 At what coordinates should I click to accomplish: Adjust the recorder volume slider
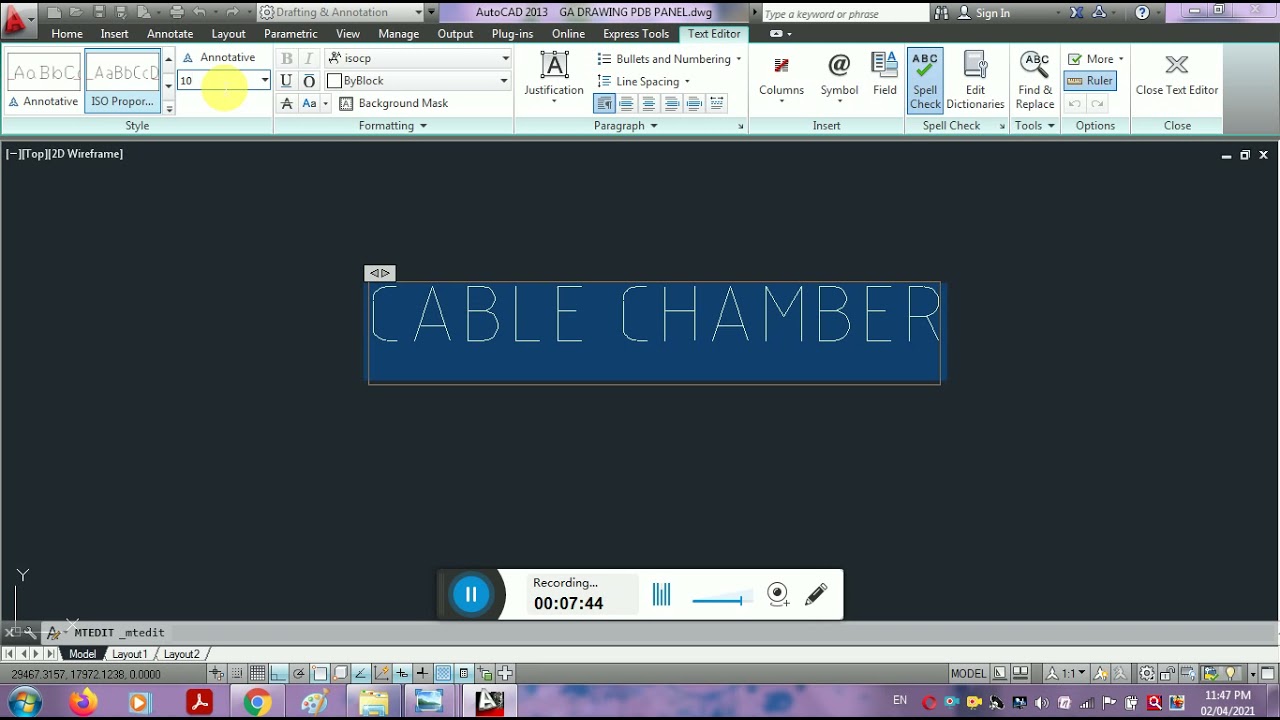pyautogui.click(x=720, y=600)
